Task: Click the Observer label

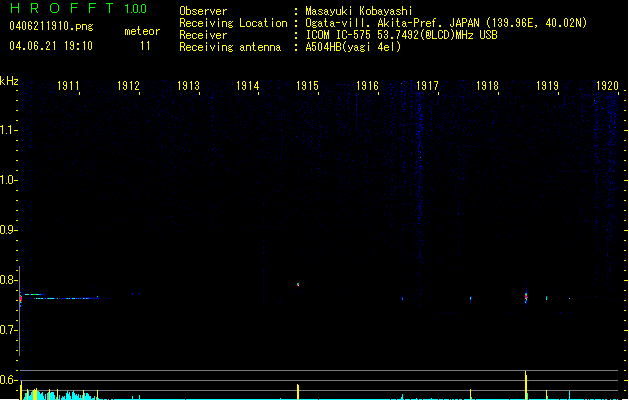Action: coord(203,11)
